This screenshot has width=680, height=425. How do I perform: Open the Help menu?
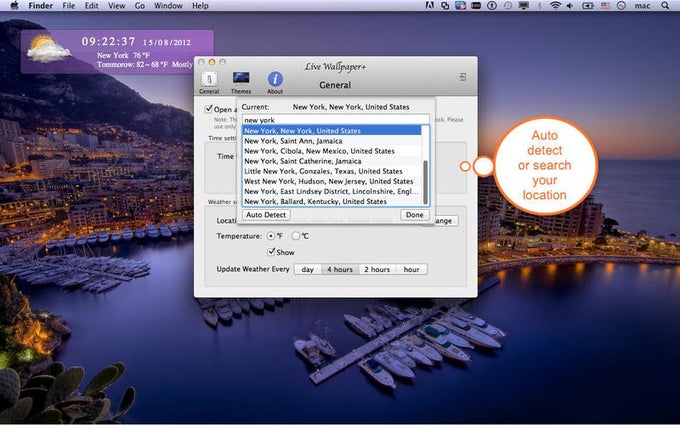(x=200, y=6)
